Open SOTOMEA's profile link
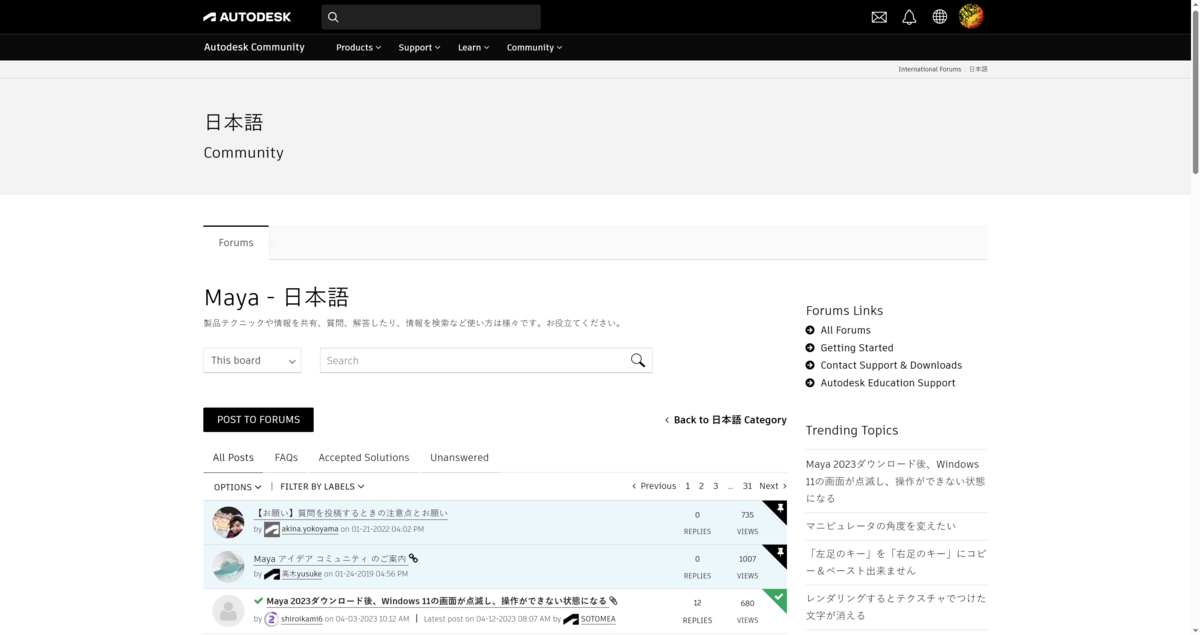Viewport: 1200px width, 635px height. pyautogui.click(x=598, y=619)
